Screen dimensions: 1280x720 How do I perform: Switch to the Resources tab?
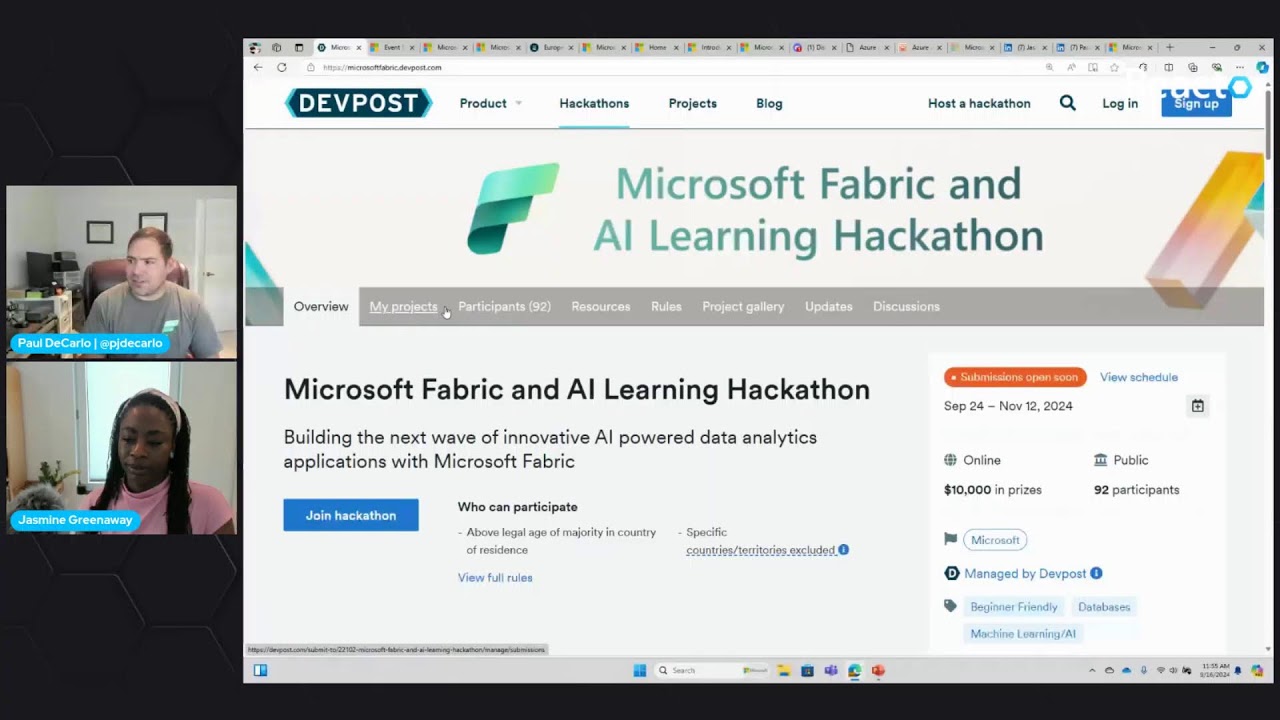pyautogui.click(x=600, y=306)
